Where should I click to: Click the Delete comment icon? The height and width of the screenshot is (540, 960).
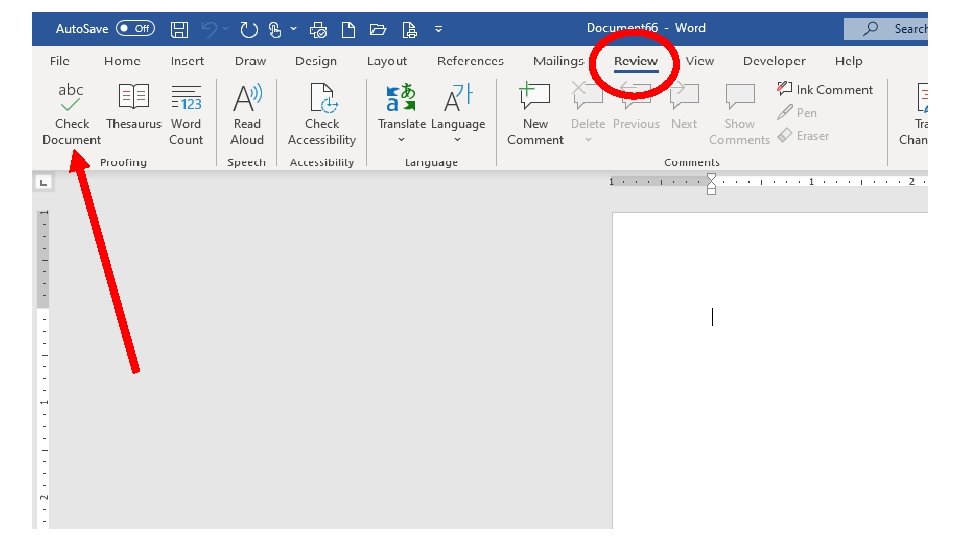point(587,96)
